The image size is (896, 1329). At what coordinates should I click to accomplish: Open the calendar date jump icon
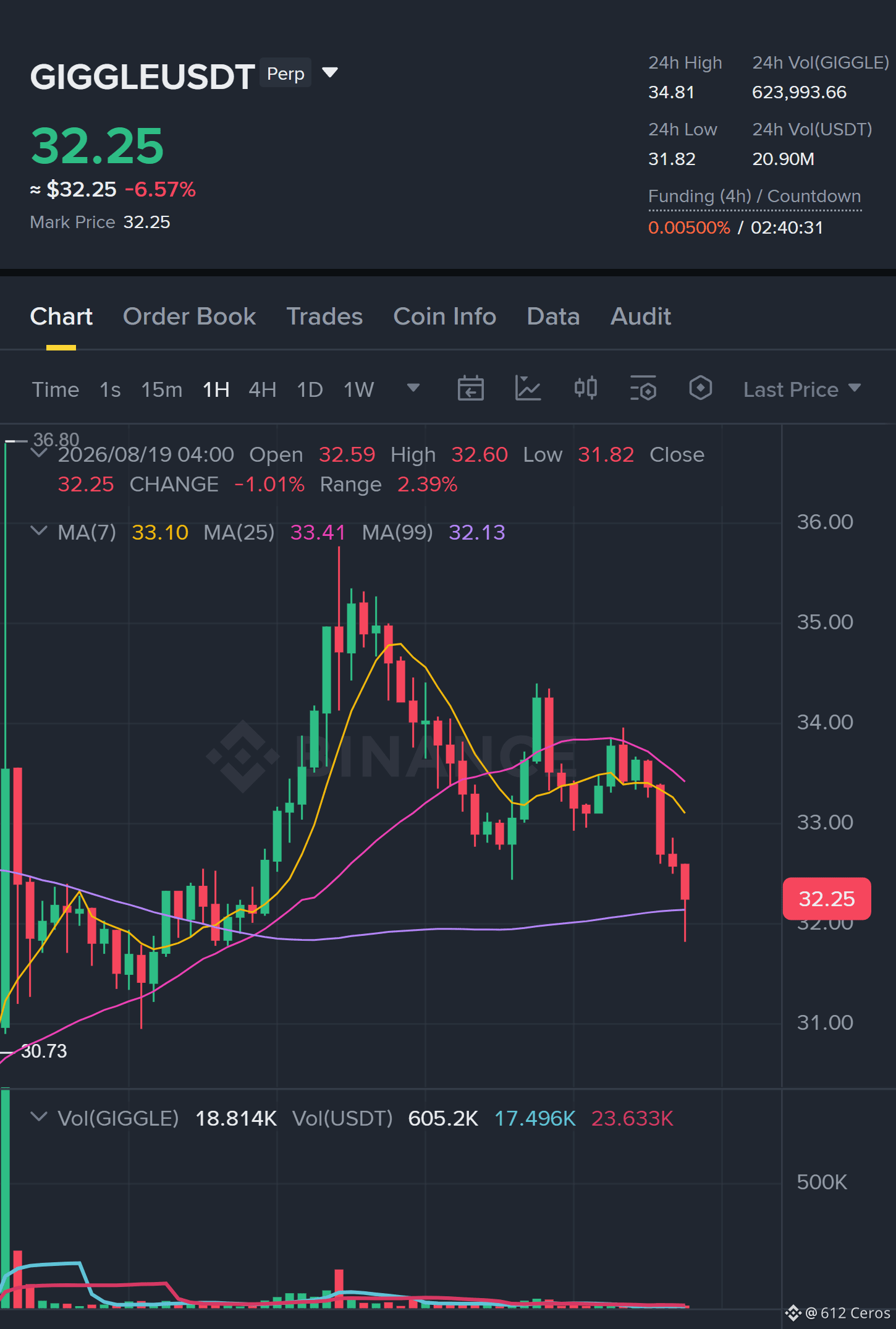[x=470, y=389]
